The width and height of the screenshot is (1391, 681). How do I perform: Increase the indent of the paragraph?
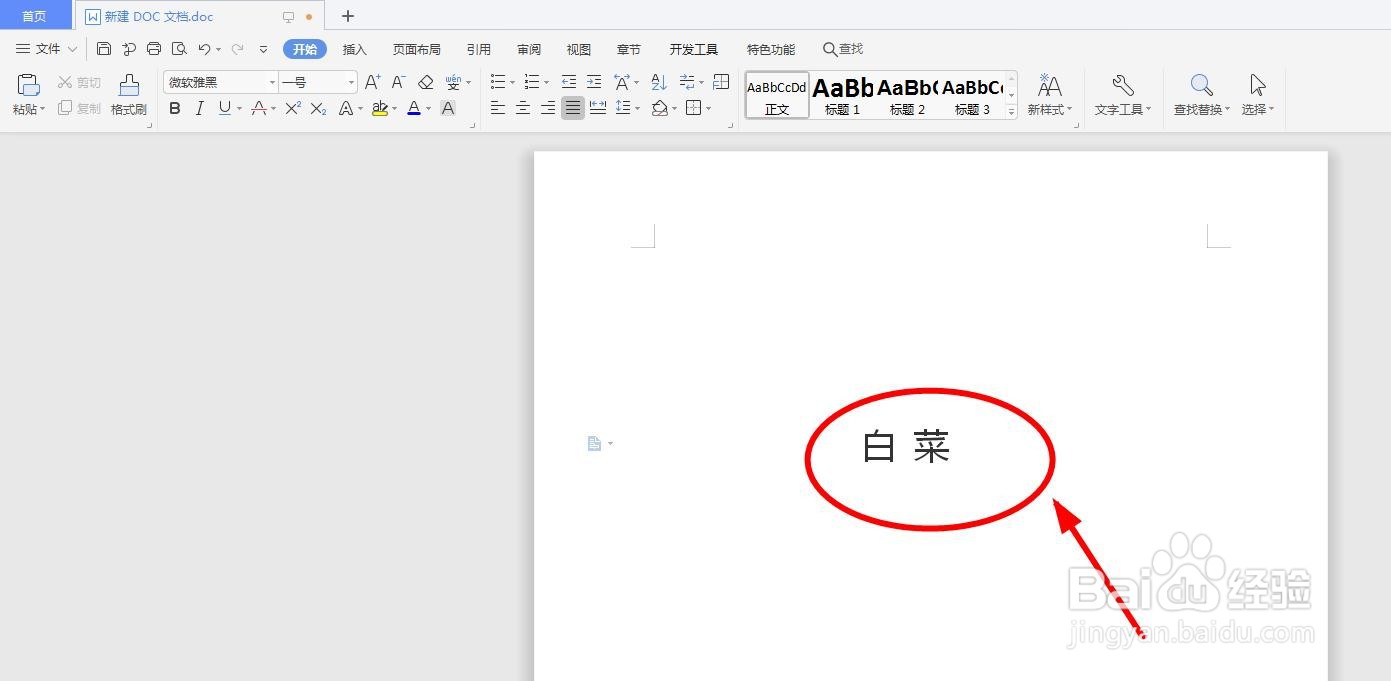(x=593, y=81)
